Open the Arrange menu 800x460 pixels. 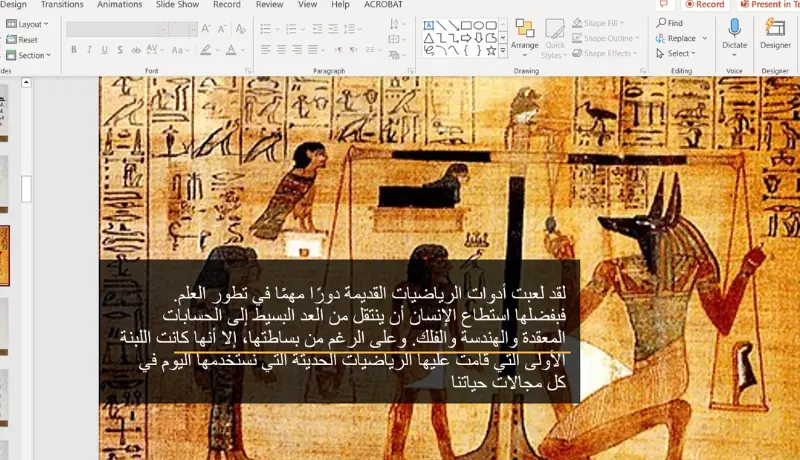[524, 37]
